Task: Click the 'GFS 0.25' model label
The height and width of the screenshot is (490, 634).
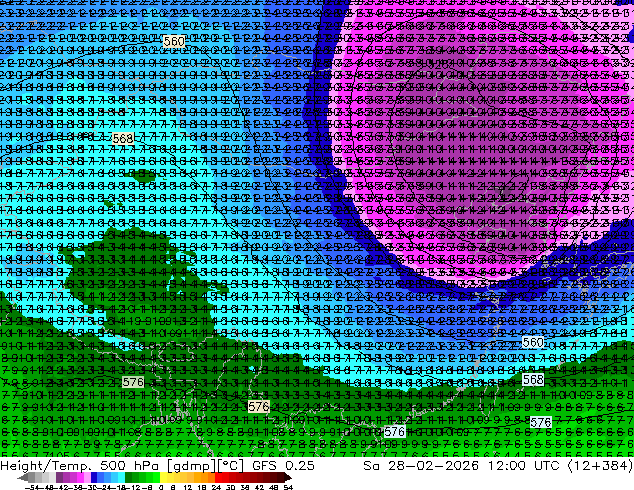Action: coord(283,466)
